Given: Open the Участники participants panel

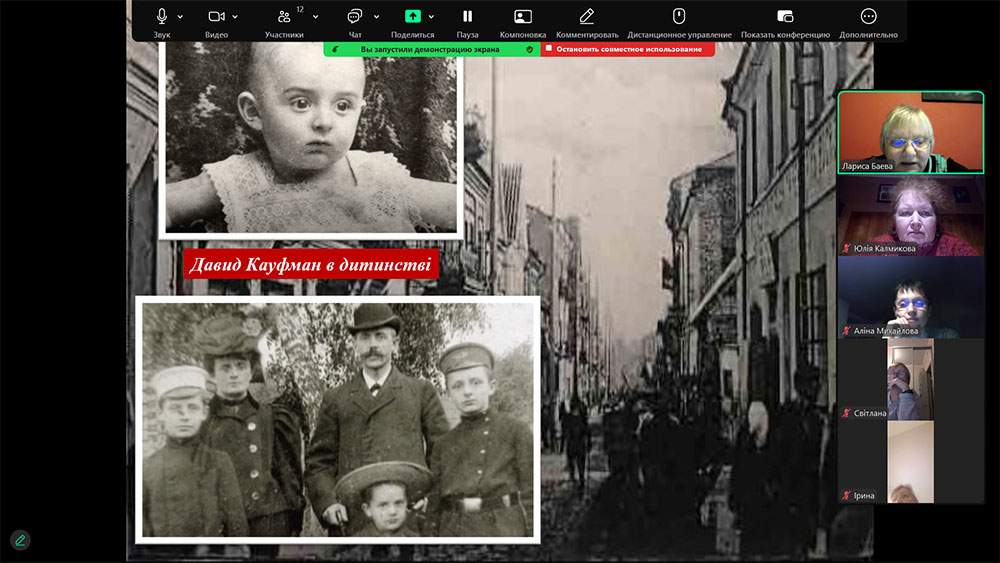Looking at the screenshot, I should click(x=284, y=17).
